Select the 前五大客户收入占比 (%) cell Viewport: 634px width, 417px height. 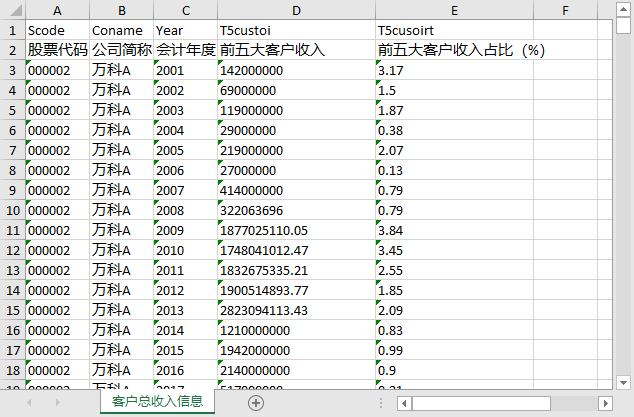click(x=454, y=50)
